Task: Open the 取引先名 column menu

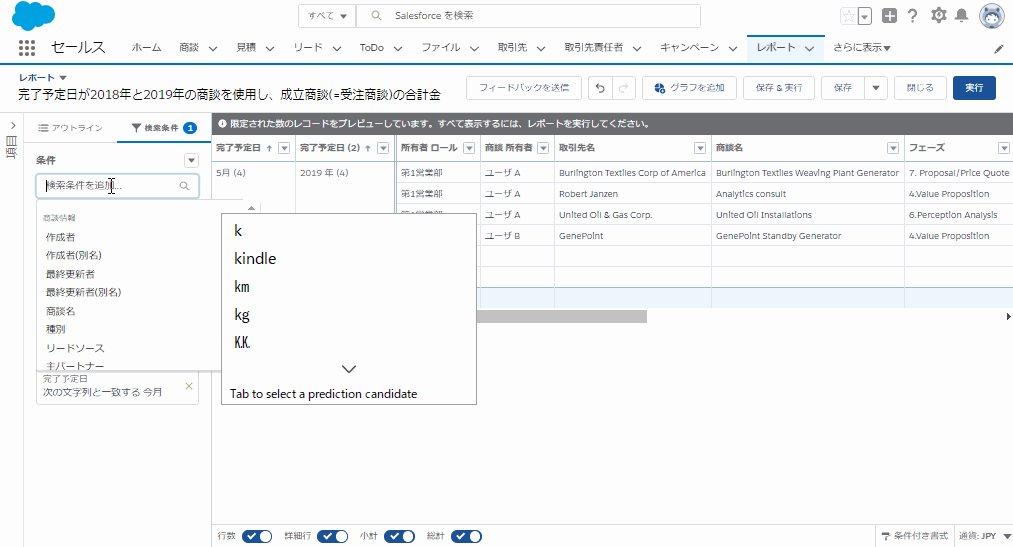Action: 700,148
